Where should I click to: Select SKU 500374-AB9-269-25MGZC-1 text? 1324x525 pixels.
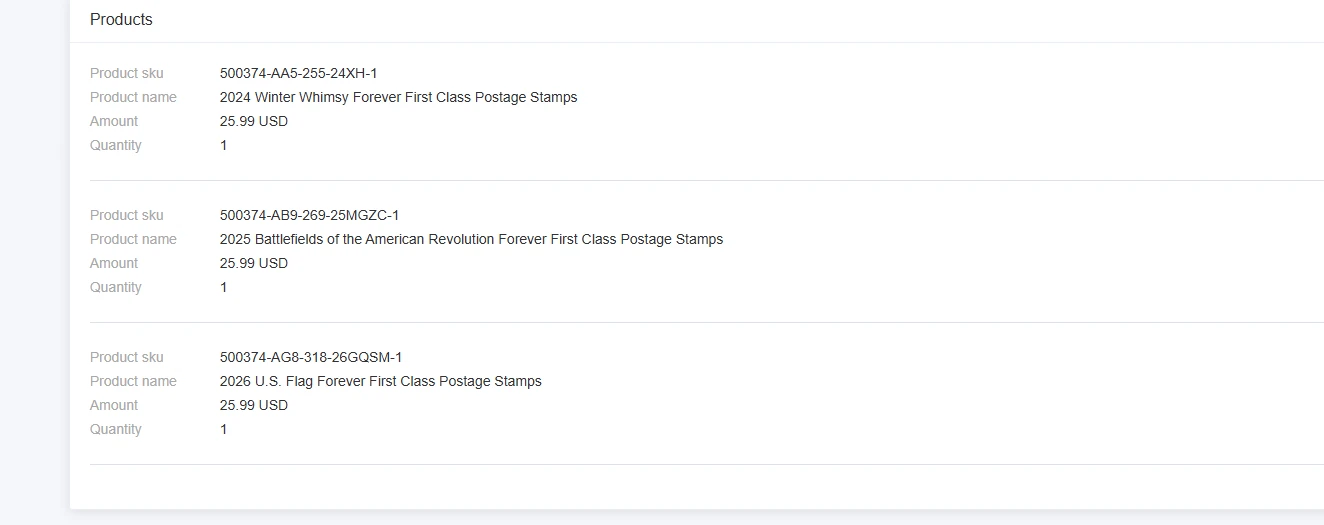point(309,215)
